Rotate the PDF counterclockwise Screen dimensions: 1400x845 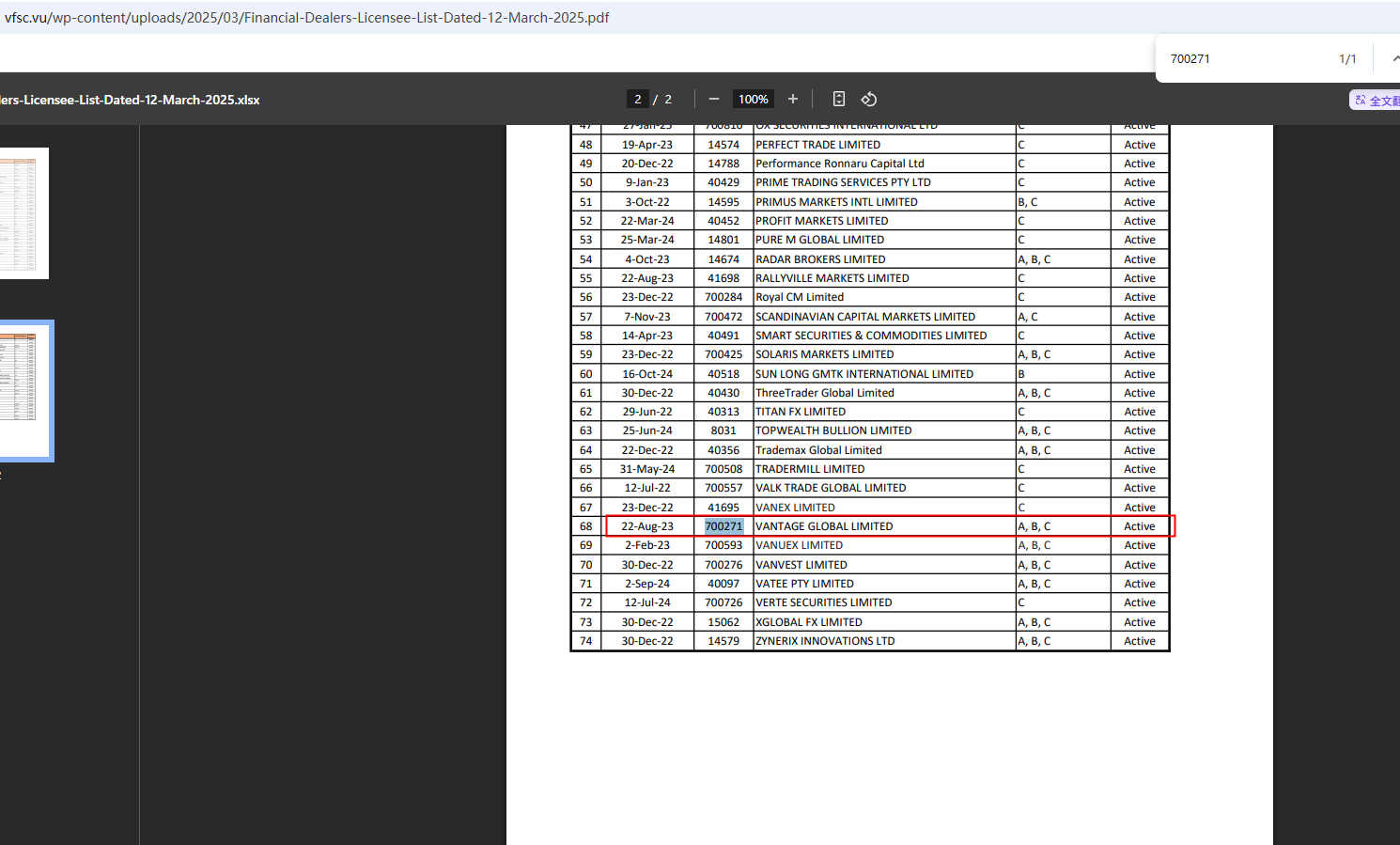pos(869,99)
